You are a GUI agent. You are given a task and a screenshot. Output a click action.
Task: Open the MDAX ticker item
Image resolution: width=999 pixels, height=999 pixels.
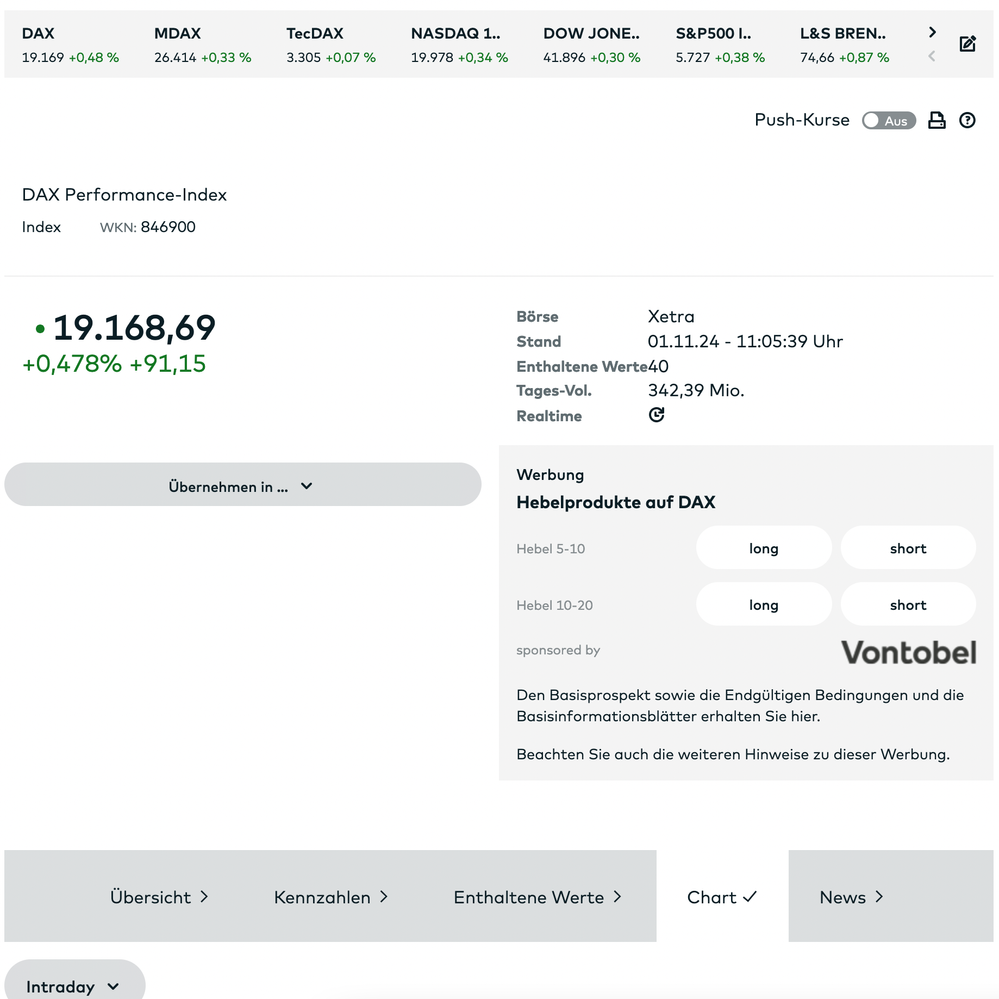pyautogui.click(x=202, y=45)
